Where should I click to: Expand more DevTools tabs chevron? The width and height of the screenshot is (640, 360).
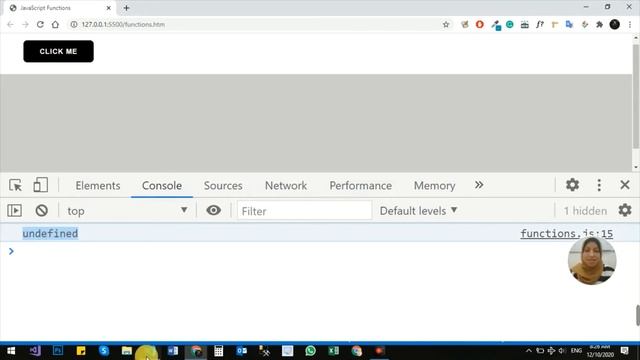[479, 185]
